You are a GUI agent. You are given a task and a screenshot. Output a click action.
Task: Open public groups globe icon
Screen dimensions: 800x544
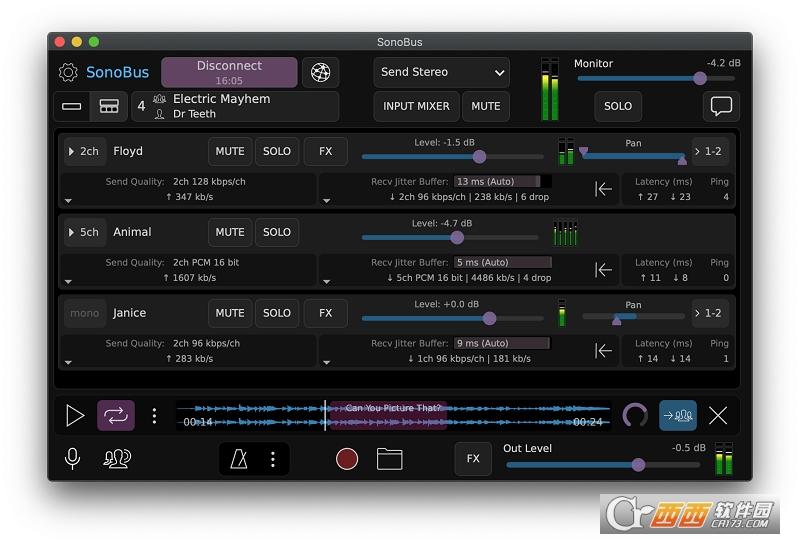click(320, 72)
